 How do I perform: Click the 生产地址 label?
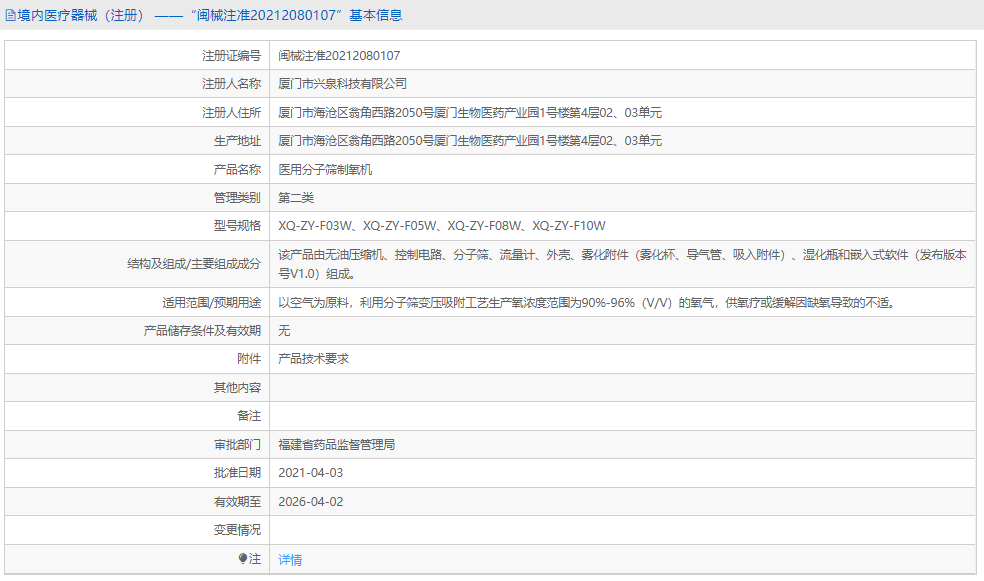237,141
